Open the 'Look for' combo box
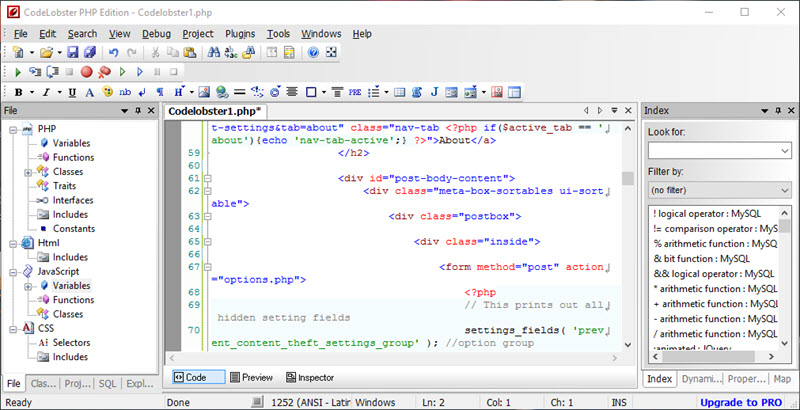800x410 pixels. click(785, 150)
